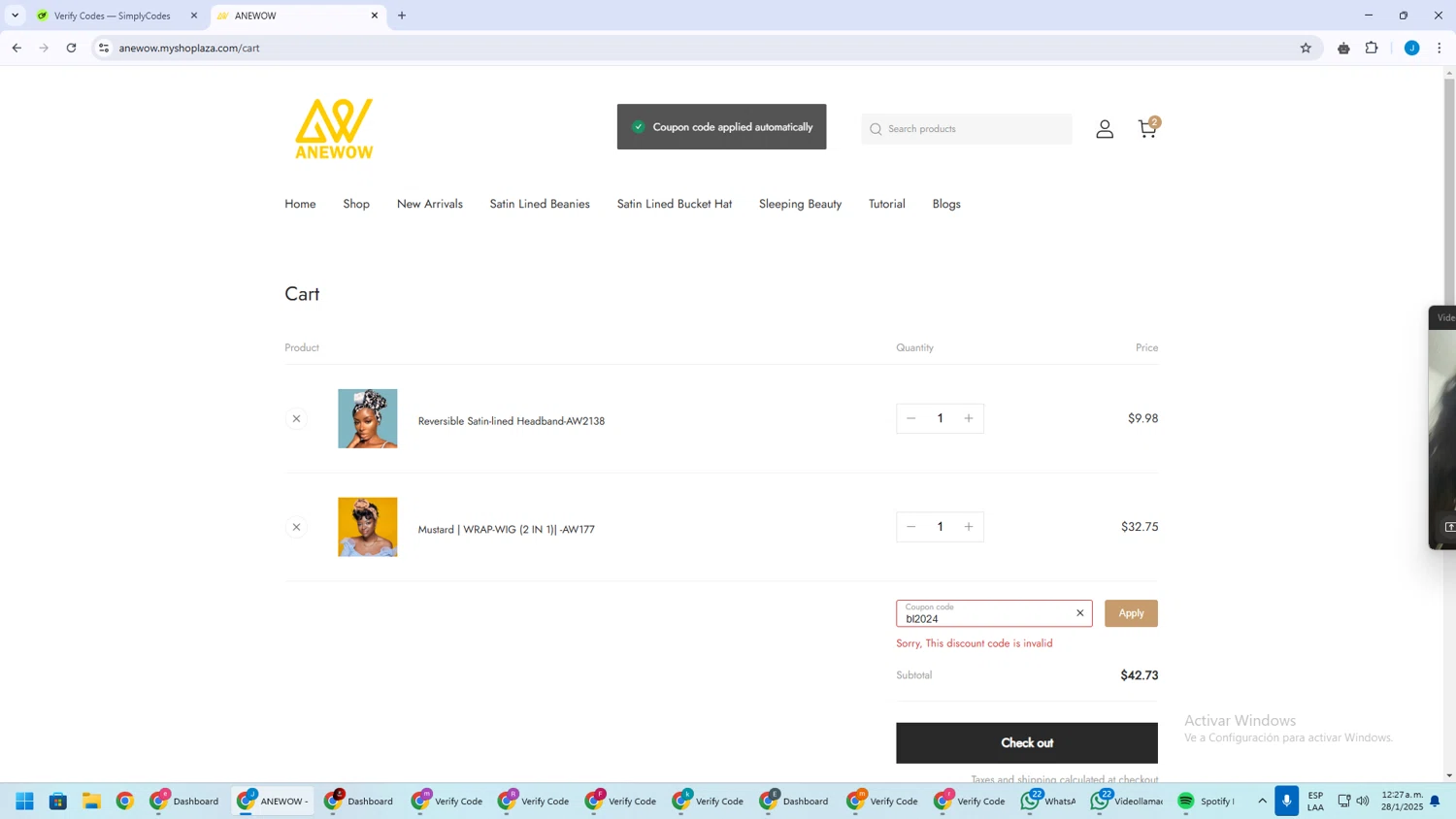
Task: Open the Blogs page
Action: coord(946,204)
